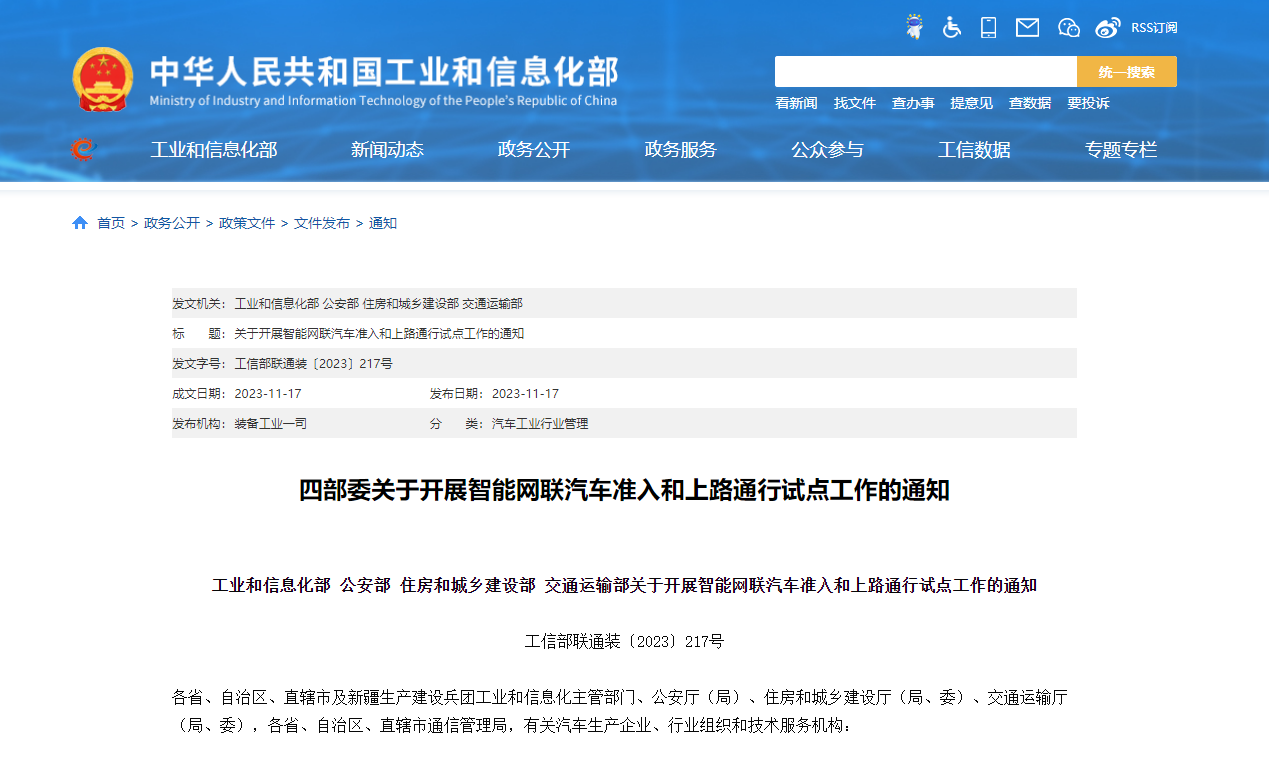Select 工业和信息化部 in the navigation bar
Image resolution: width=1269 pixels, height=757 pixels.
[214, 150]
